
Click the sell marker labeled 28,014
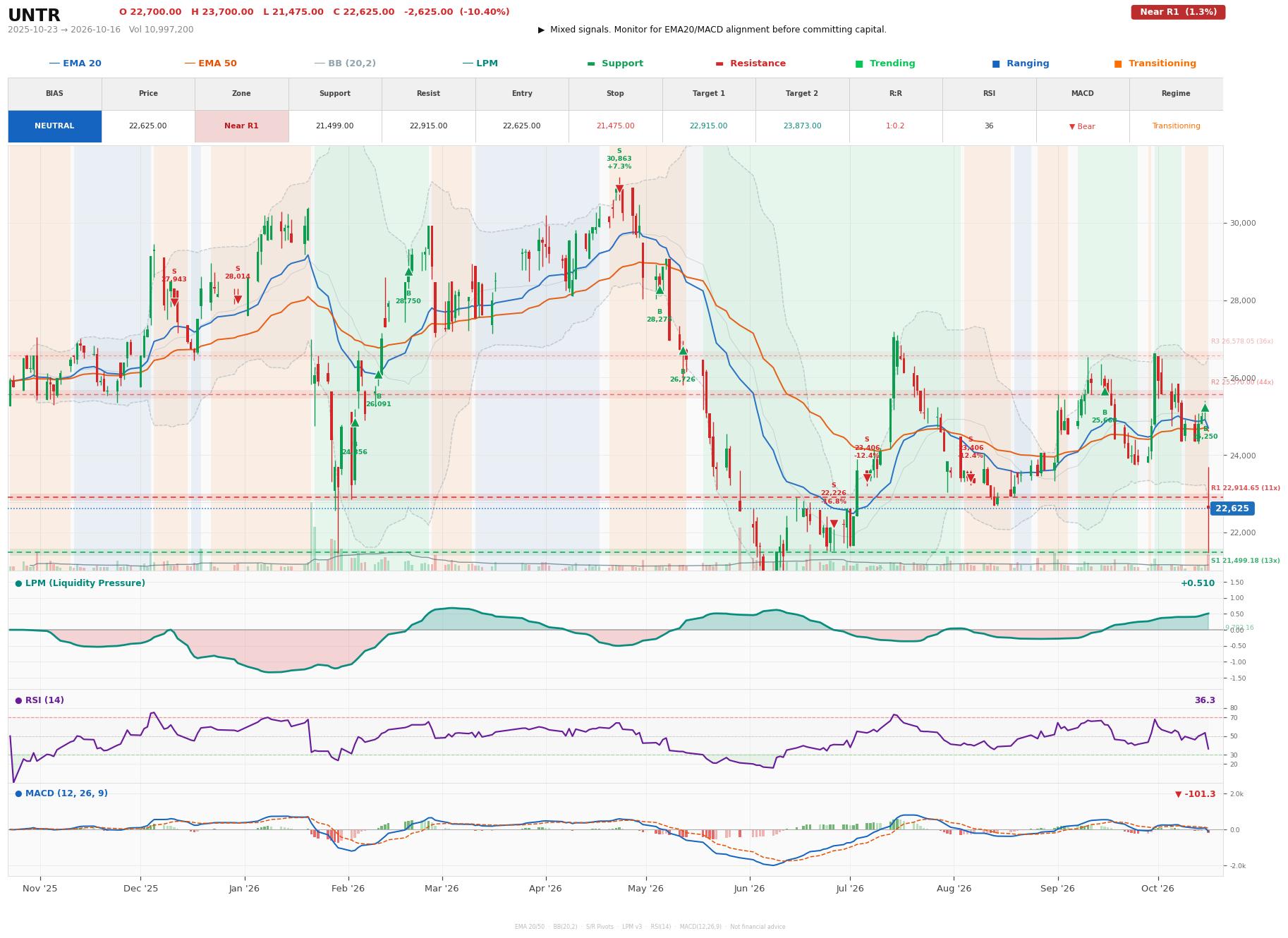click(x=238, y=299)
